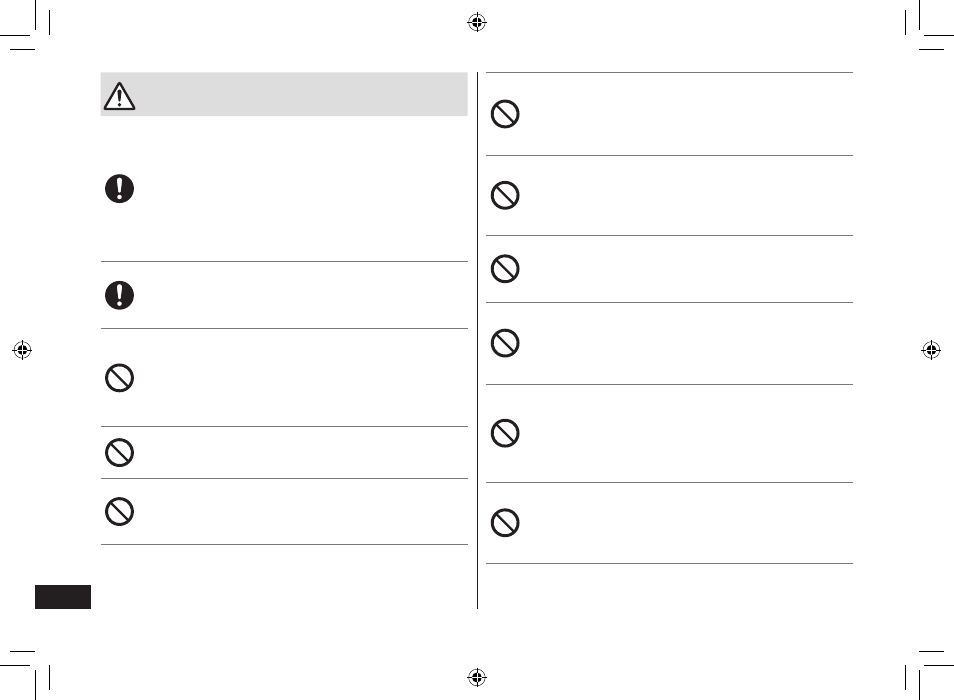Click the crop marks in top-left corner
Viewport: 954px width, 700px height.
[x=25, y=24]
